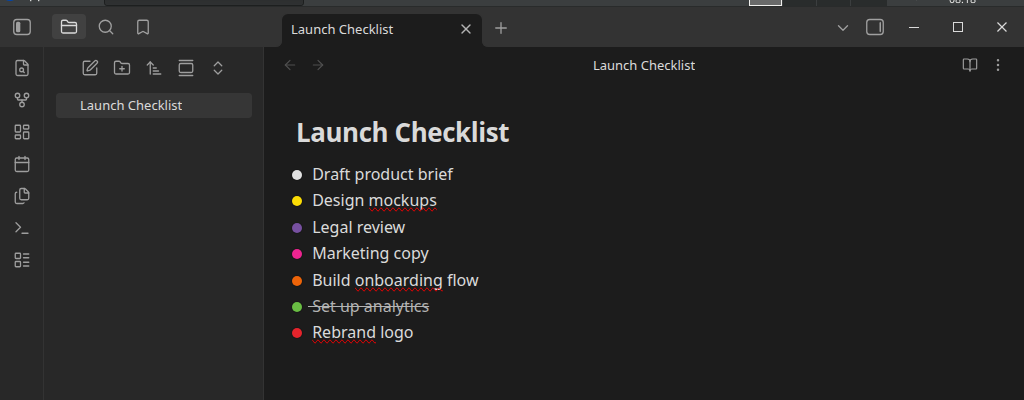Viewport: 1024px width, 400px height.
Task: Change sort order in file explorer
Action: [154, 68]
